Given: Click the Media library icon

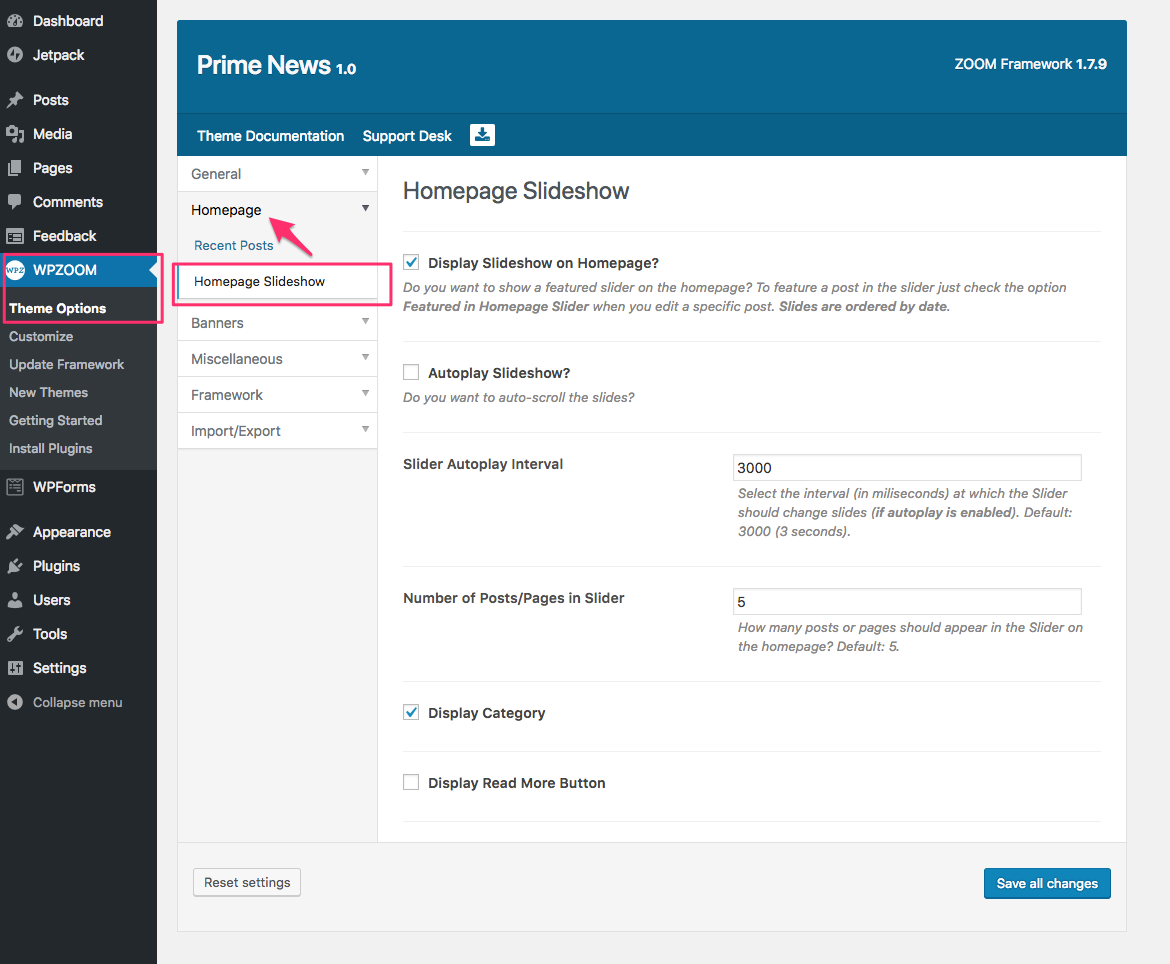Looking at the screenshot, I should (x=15, y=134).
